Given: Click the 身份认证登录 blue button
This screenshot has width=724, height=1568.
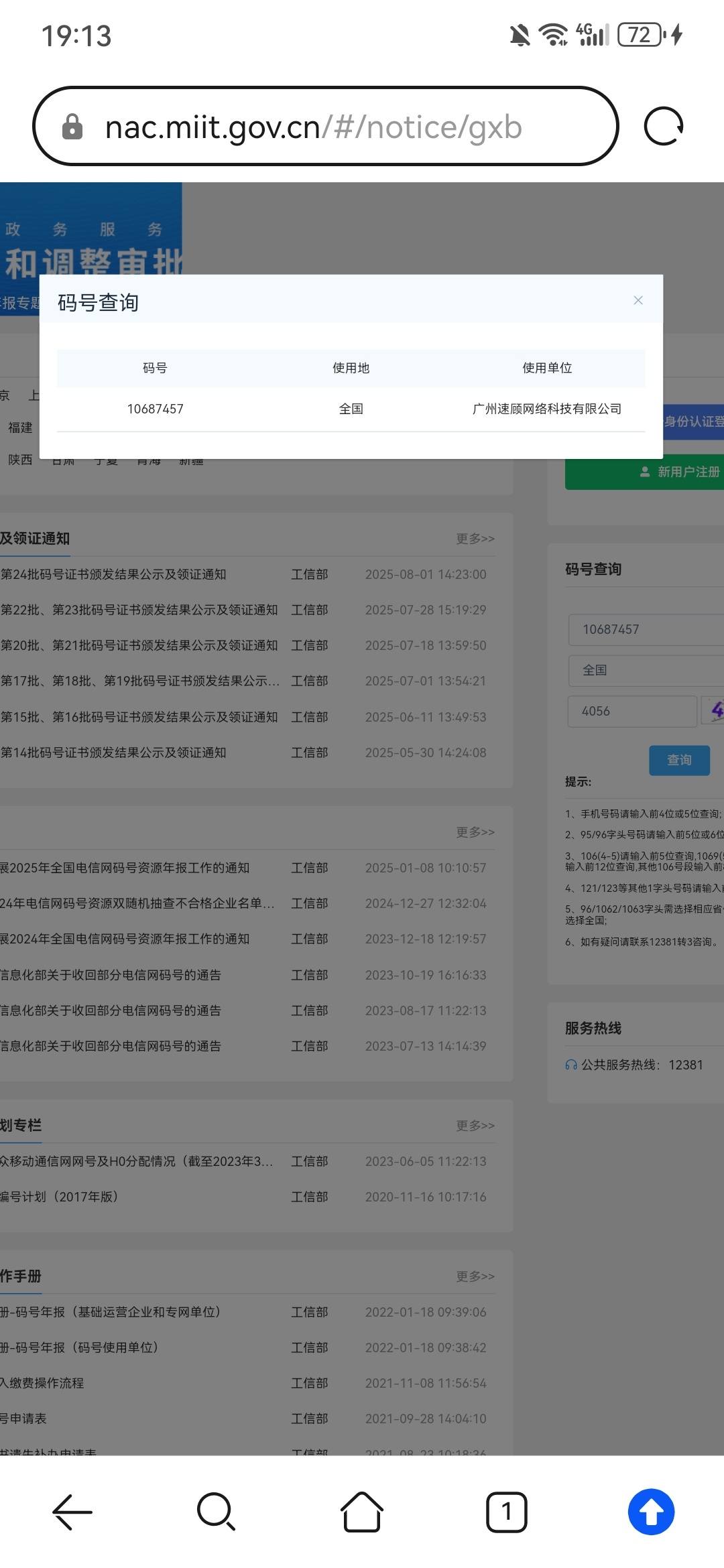Looking at the screenshot, I should tap(694, 421).
